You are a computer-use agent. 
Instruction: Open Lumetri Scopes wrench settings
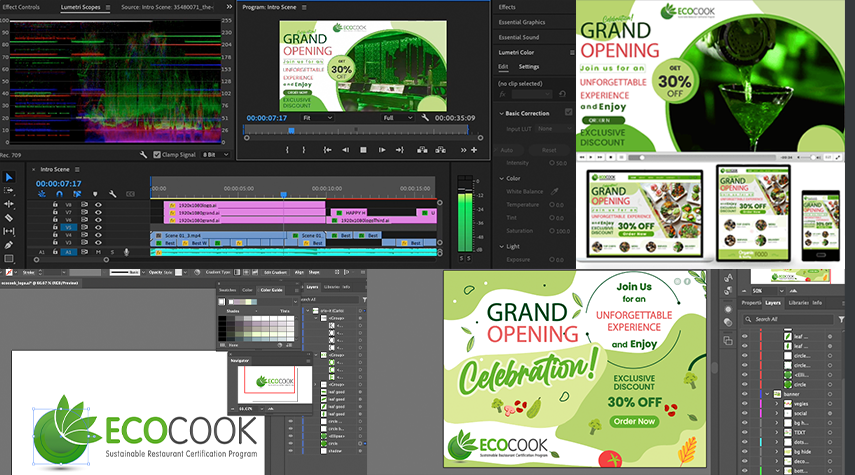144,155
